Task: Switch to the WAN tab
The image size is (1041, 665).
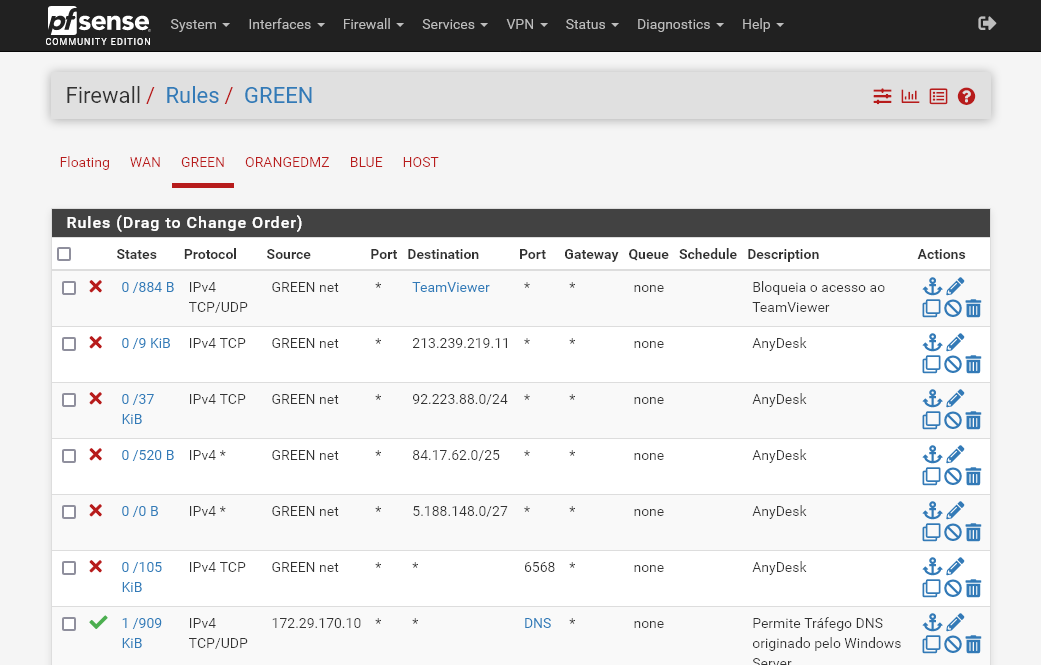Action: (x=145, y=162)
